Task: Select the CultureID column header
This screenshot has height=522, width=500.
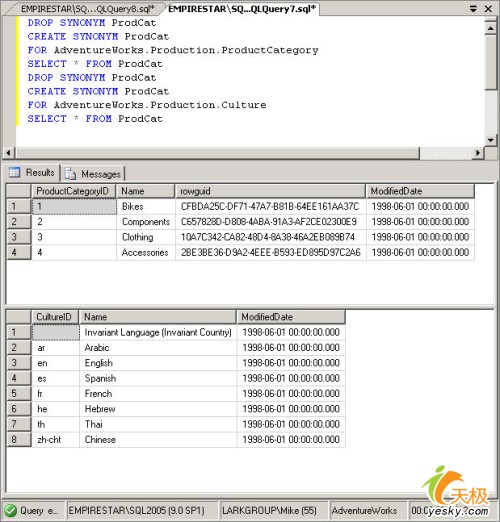Action: click(x=55, y=317)
